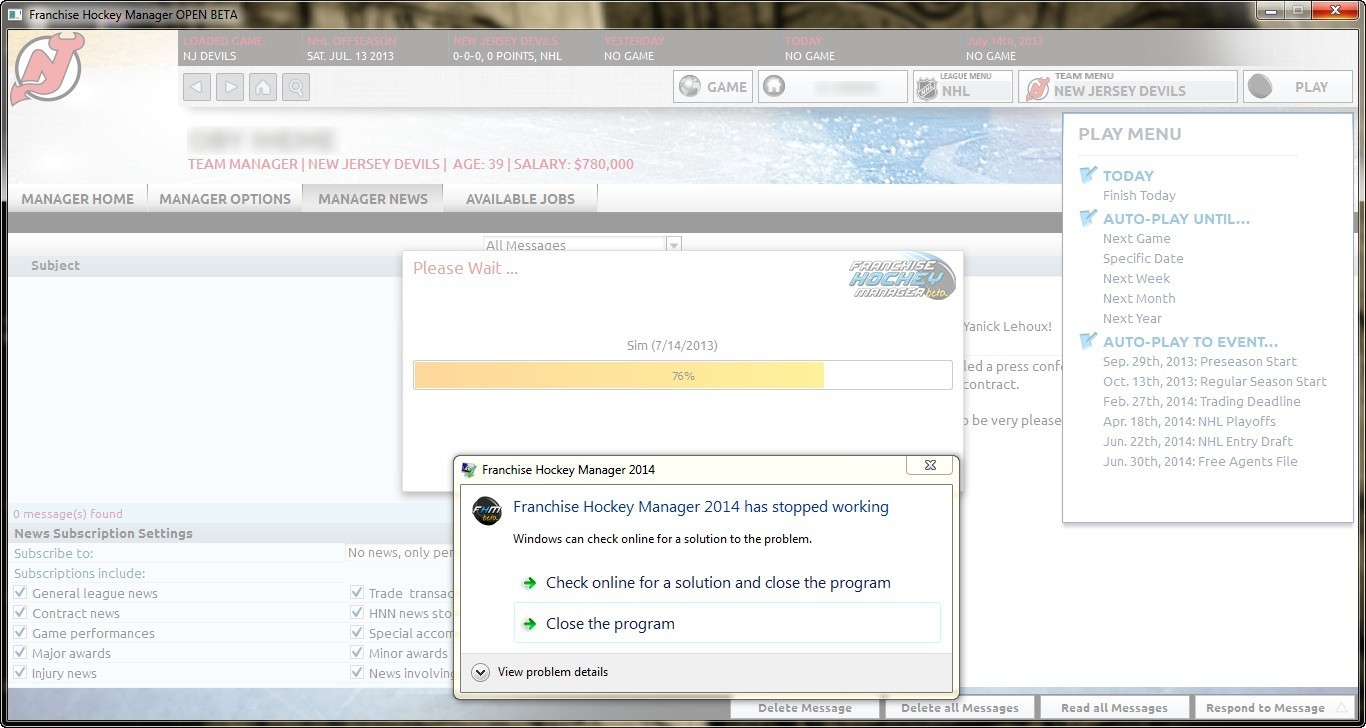This screenshot has width=1366, height=728.
Task: Click the back navigation arrow icon
Action: click(197, 87)
